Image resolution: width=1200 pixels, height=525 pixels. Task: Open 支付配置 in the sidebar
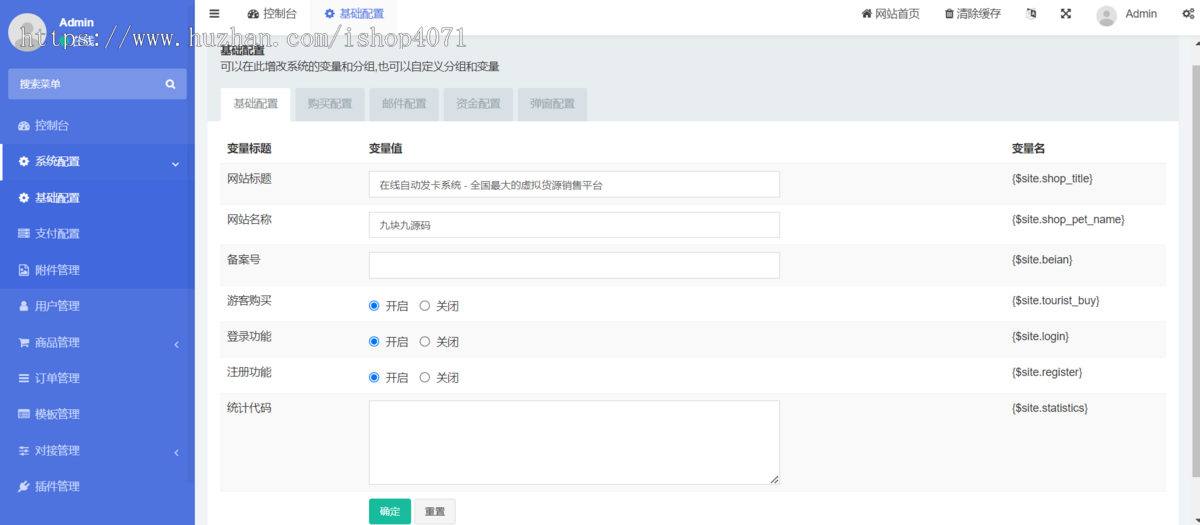tap(57, 234)
